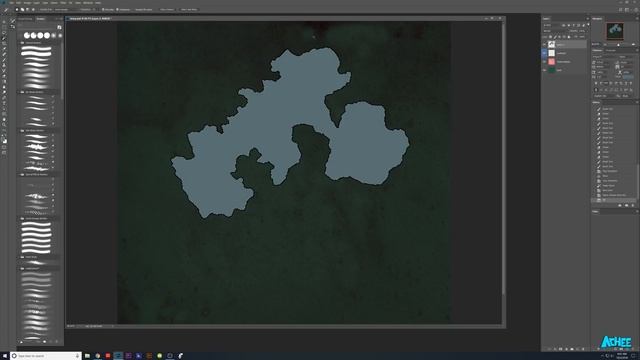Select the Move tool in the toolbar

point(4,22)
